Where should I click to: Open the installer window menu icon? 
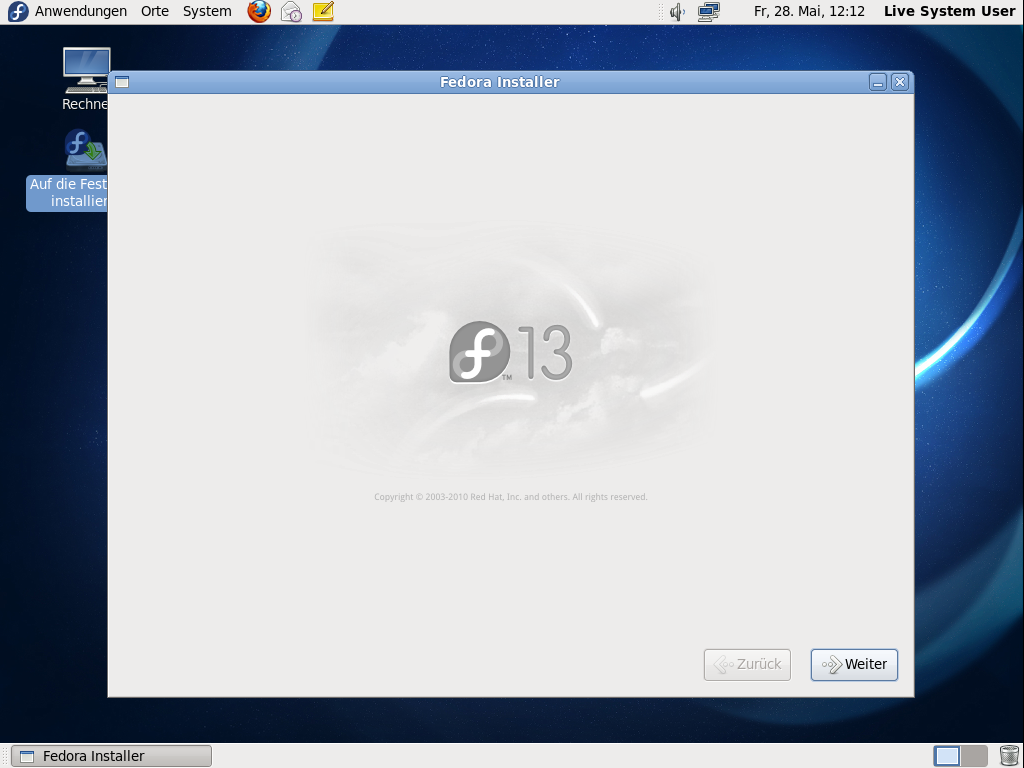[122, 82]
